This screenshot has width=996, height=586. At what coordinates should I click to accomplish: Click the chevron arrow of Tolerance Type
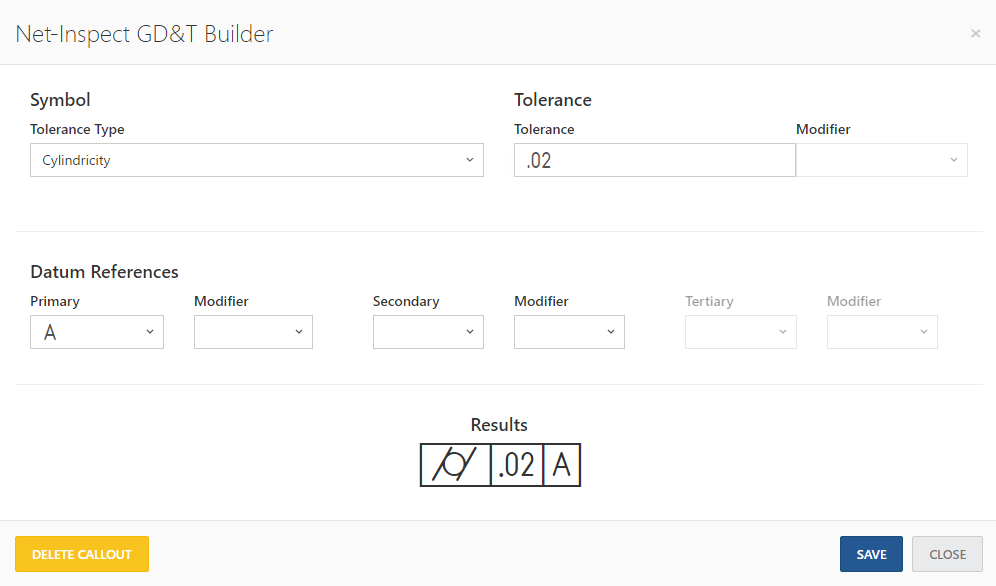(x=469, y=160)
